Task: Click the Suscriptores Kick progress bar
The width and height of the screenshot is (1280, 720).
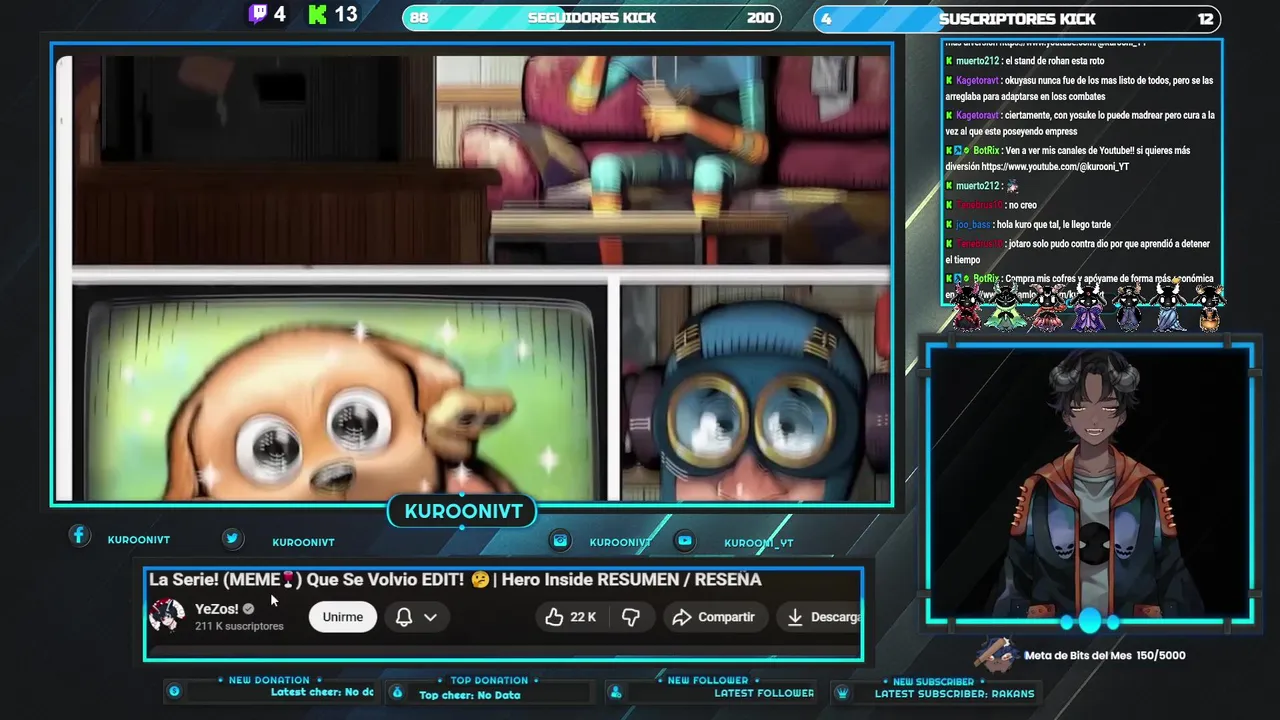Action: point(1017,19)
